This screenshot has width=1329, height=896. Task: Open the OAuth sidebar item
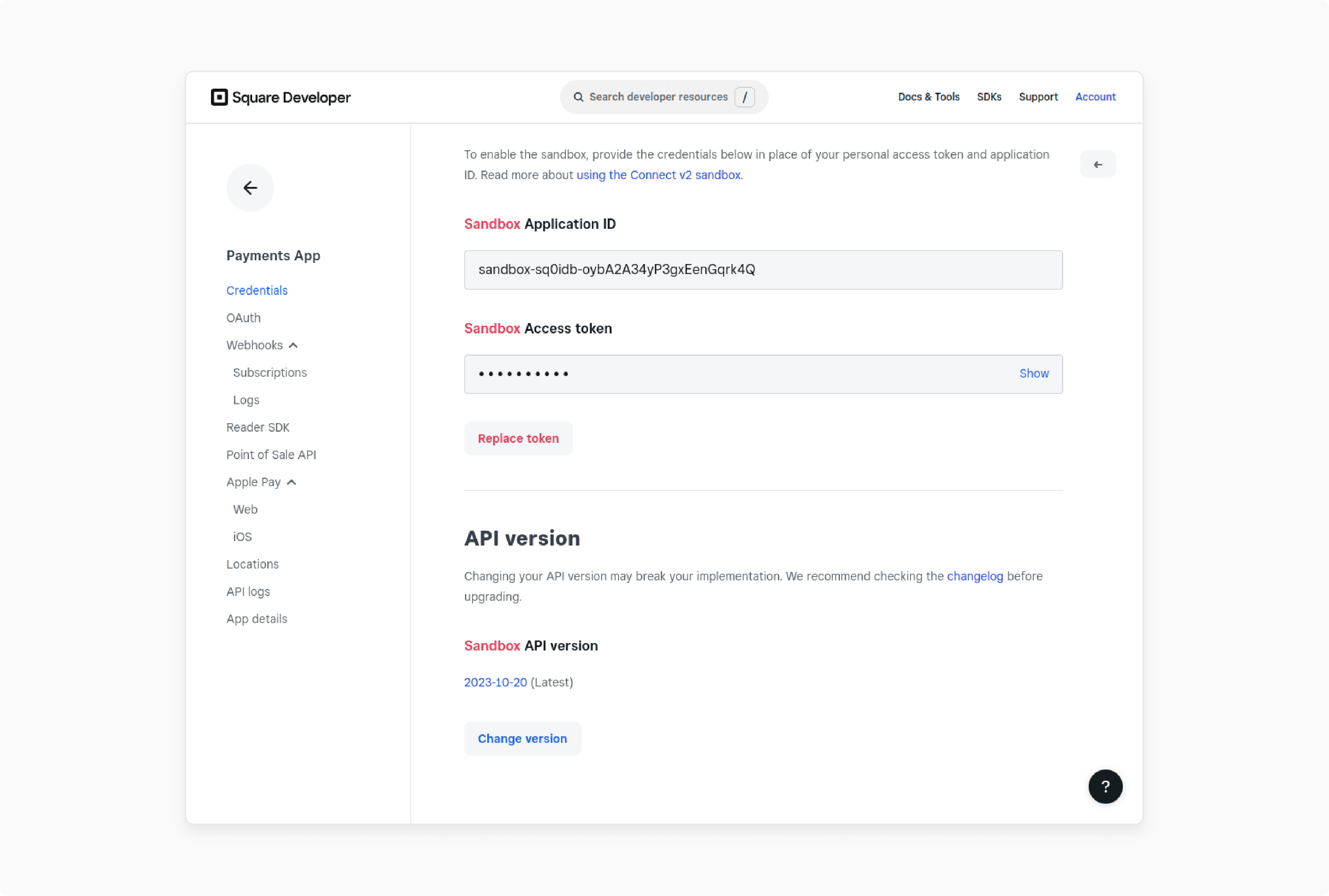pyautogui.click(x=243, y=318)
